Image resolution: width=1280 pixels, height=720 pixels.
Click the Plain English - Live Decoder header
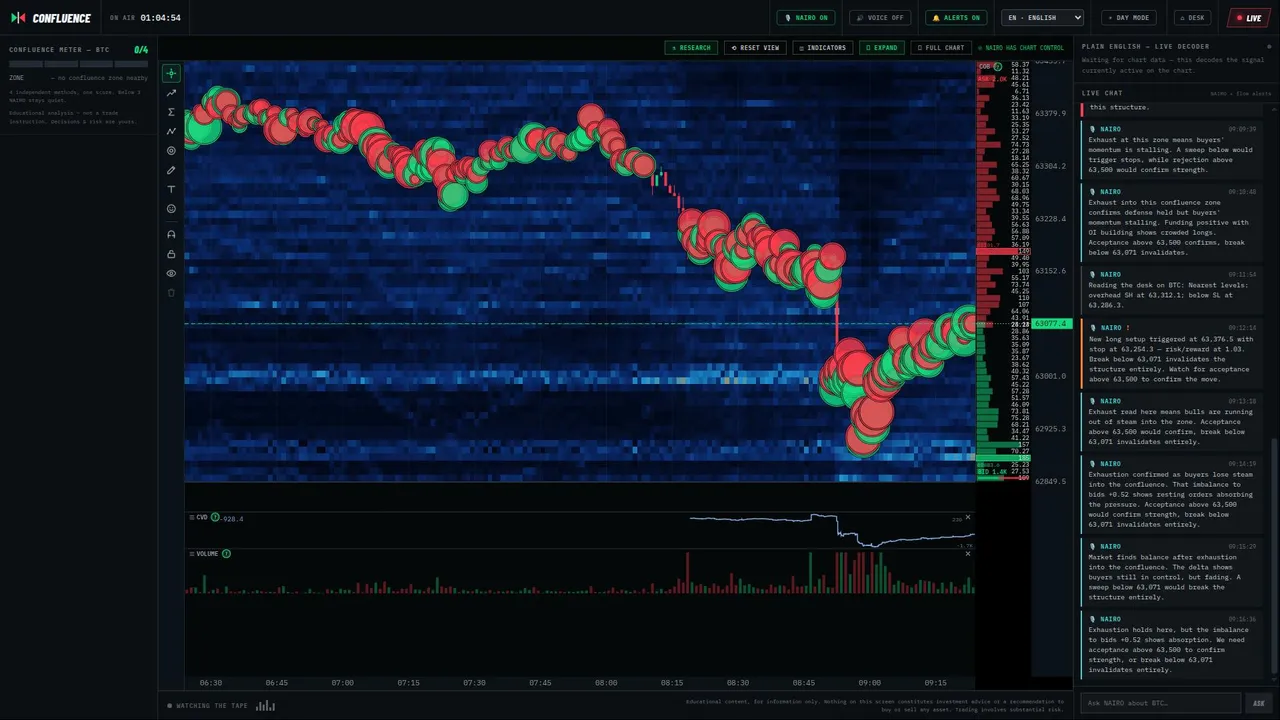click(x=1145, y=47)
